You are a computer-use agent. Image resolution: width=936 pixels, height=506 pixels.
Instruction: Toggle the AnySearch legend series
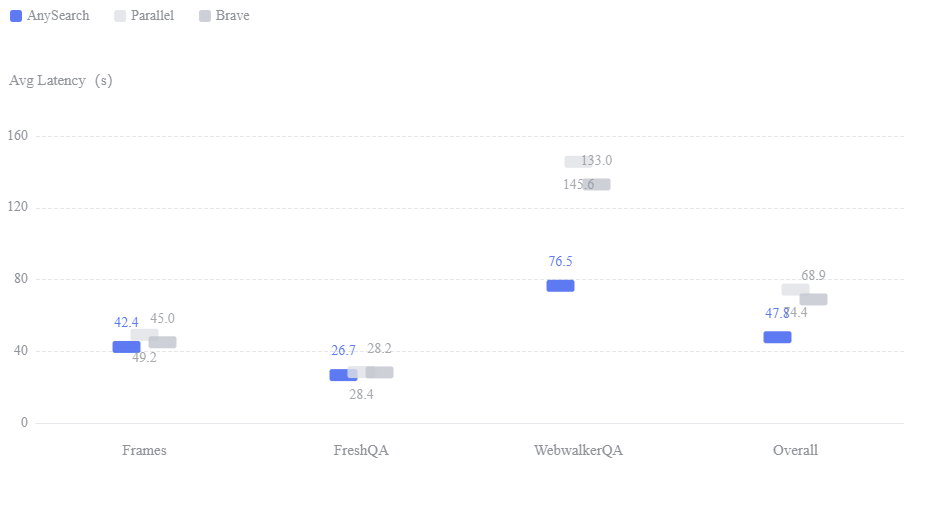point(50,16)
